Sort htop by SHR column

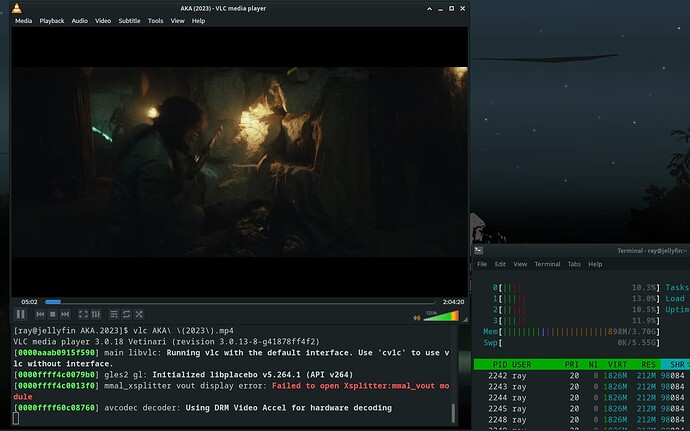click(677, 365)
